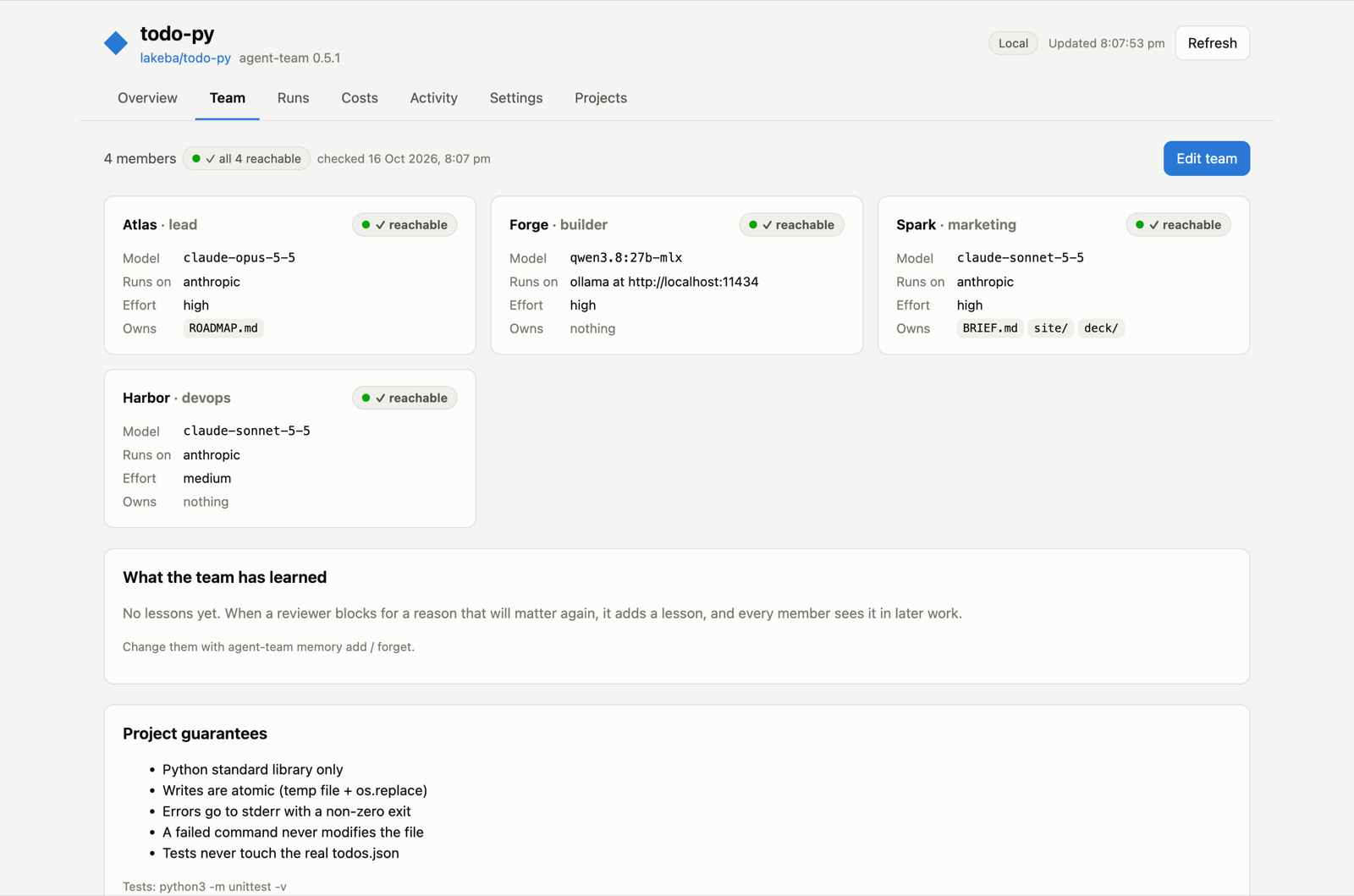Click the blue diamond todo-py logo
Image resolution: width=1354 pixels, height=896 pixels.
[116, 42]
